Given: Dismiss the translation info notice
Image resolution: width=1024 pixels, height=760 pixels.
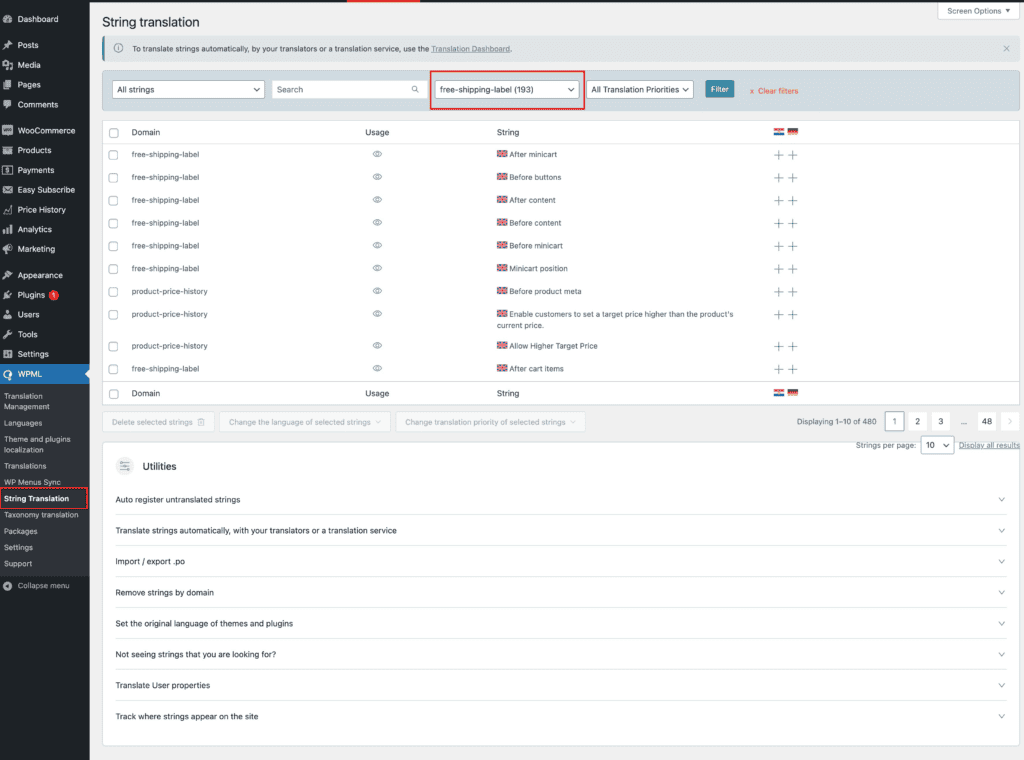Looking at the screenshot, I should pyautogui.click(x=1006, y=48).
